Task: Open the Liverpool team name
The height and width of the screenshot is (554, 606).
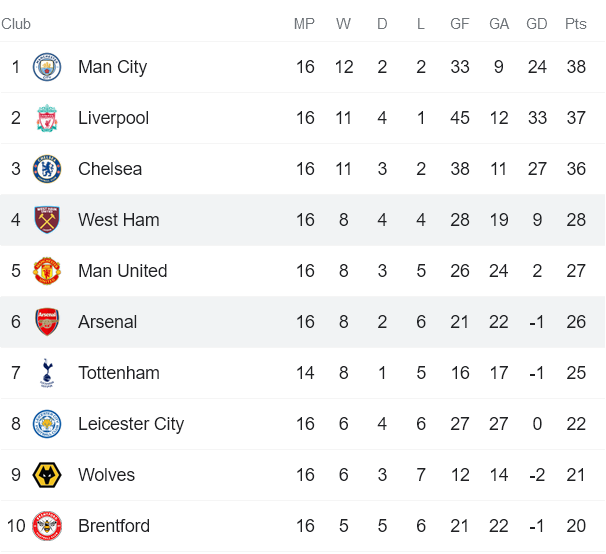Action: click(113, 118)
